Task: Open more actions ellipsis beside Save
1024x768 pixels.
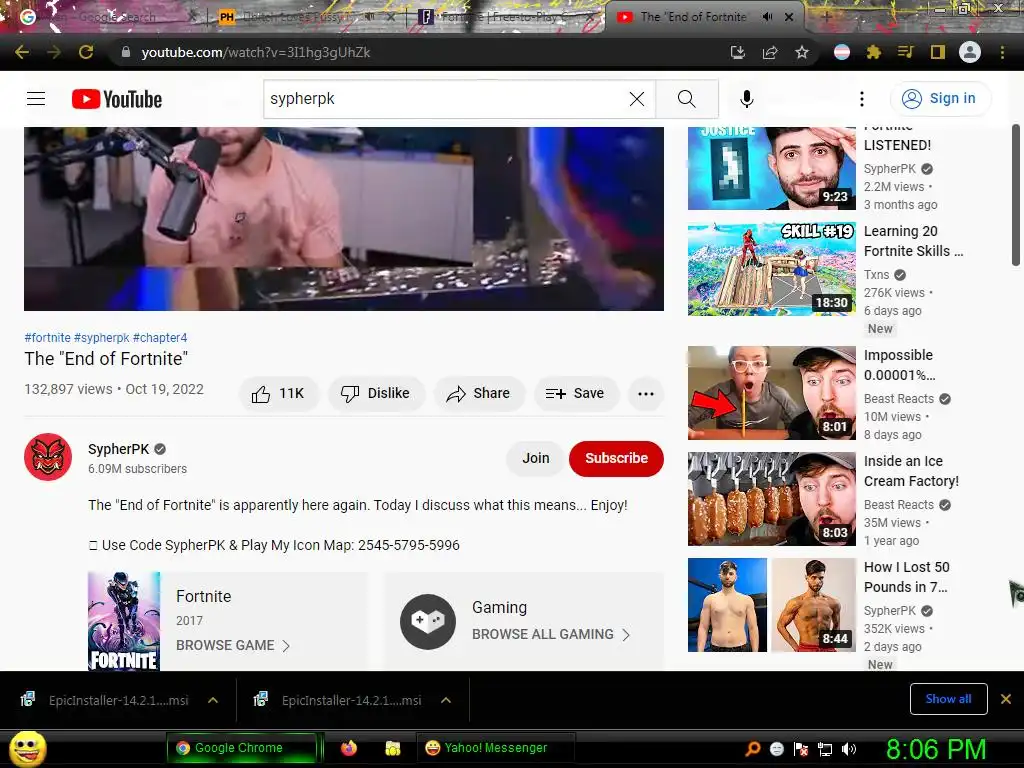Action: click(x=645, y=393)
